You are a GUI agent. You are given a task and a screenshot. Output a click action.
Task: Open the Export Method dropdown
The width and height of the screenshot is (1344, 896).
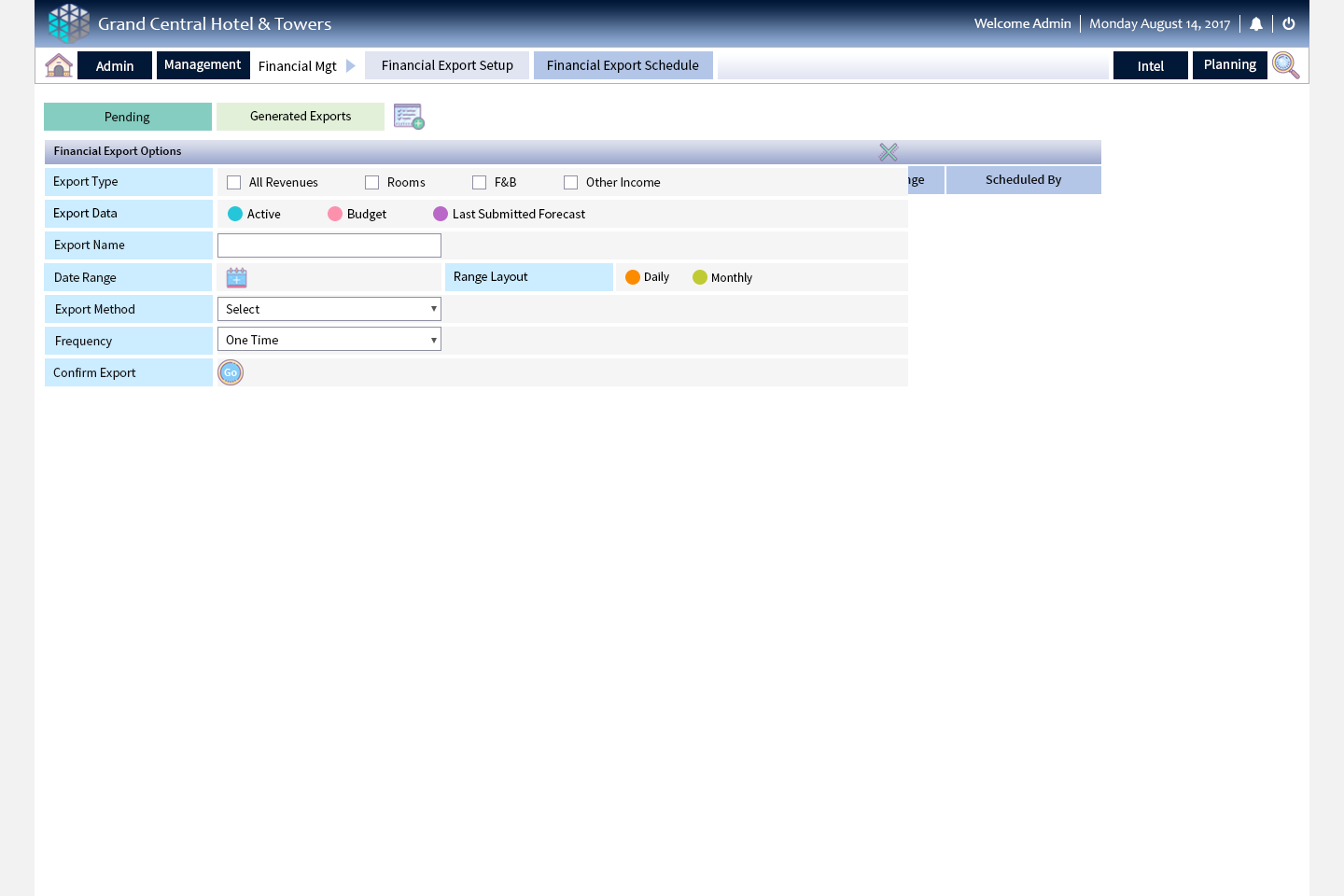pyautogui.click(x=329, y=309)
